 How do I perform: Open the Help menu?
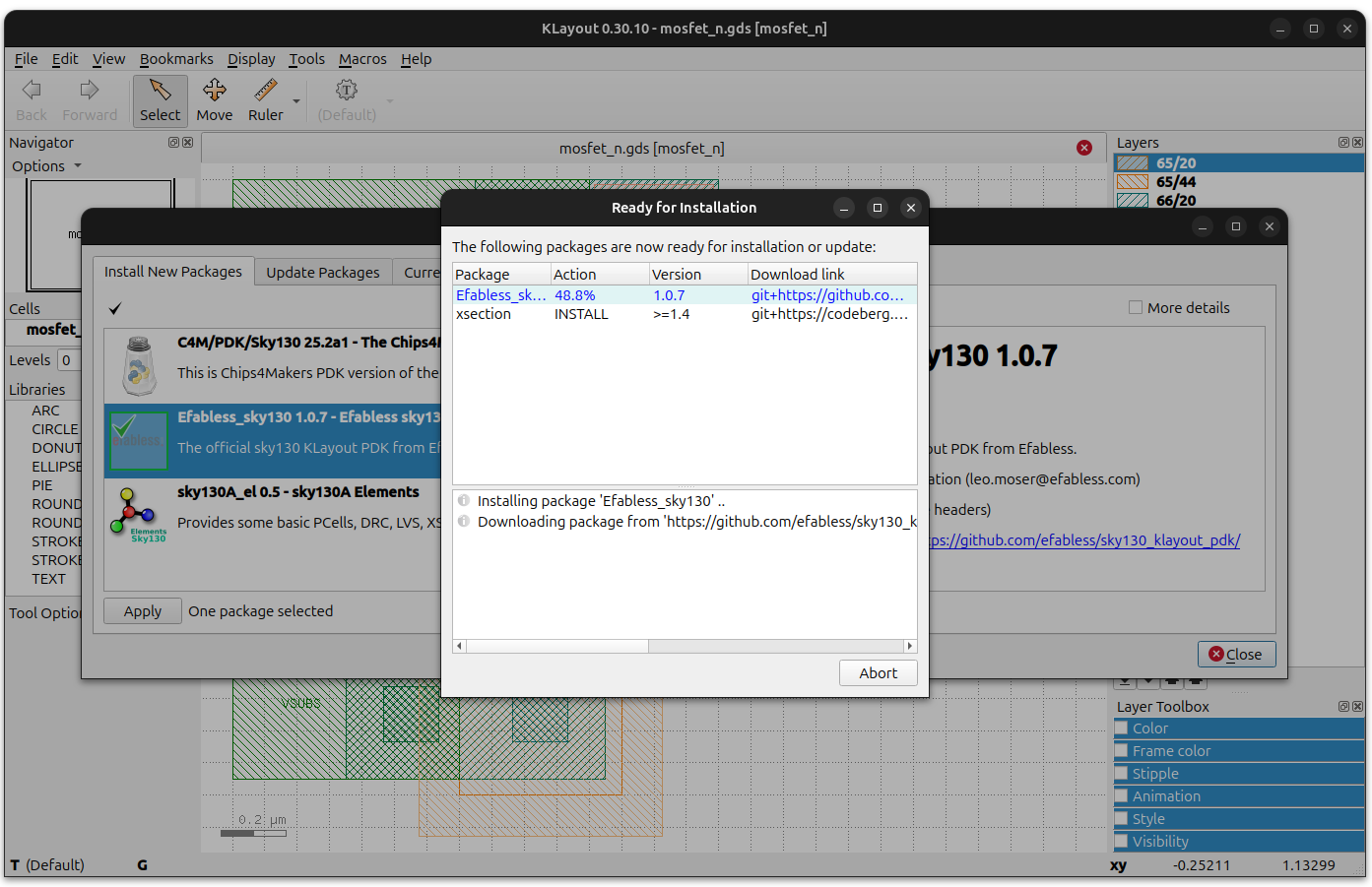click(x=416, y=59)
